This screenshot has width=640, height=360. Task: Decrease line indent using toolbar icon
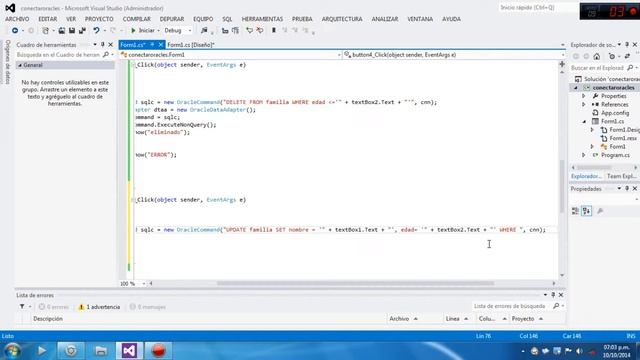[x=225, y=31]
